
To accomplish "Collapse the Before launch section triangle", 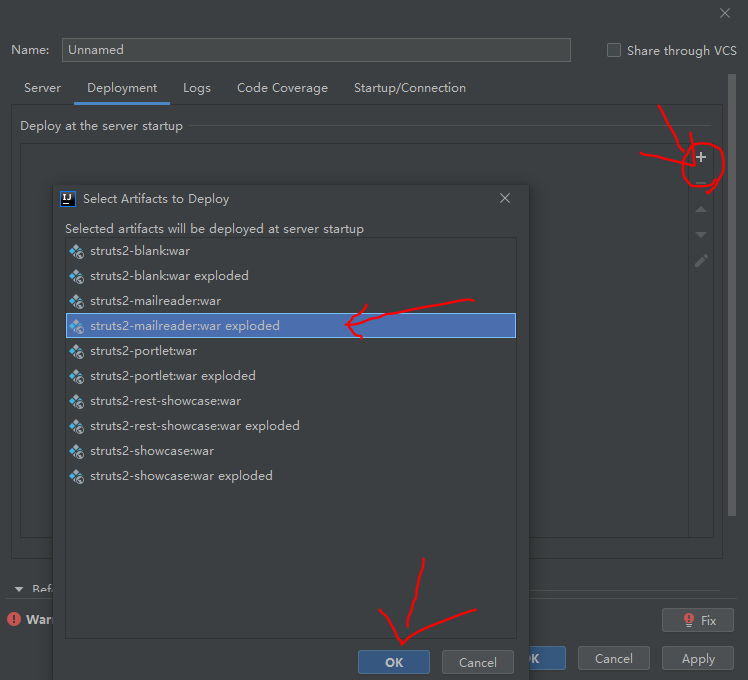I will coord(19,589).
